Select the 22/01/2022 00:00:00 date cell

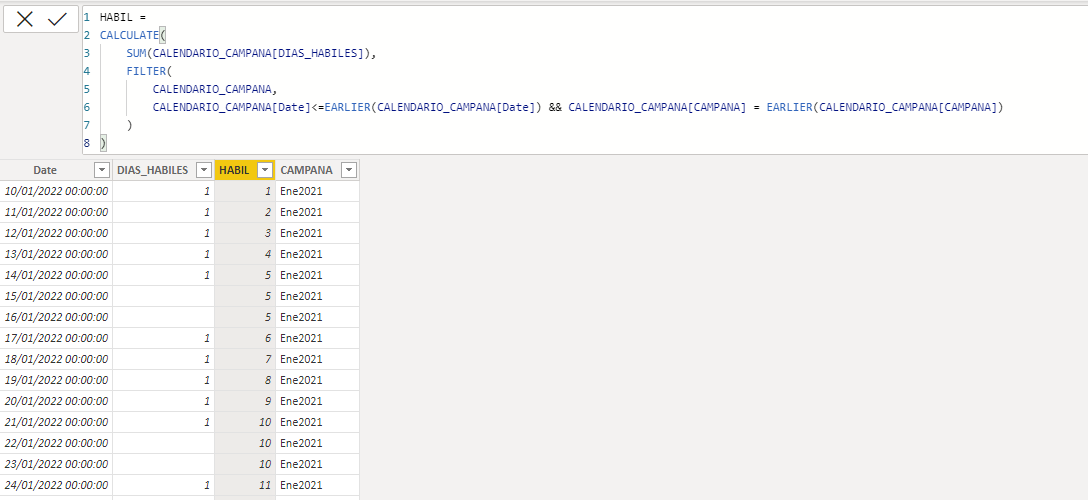pyautogui.click(x=56, y=443)
